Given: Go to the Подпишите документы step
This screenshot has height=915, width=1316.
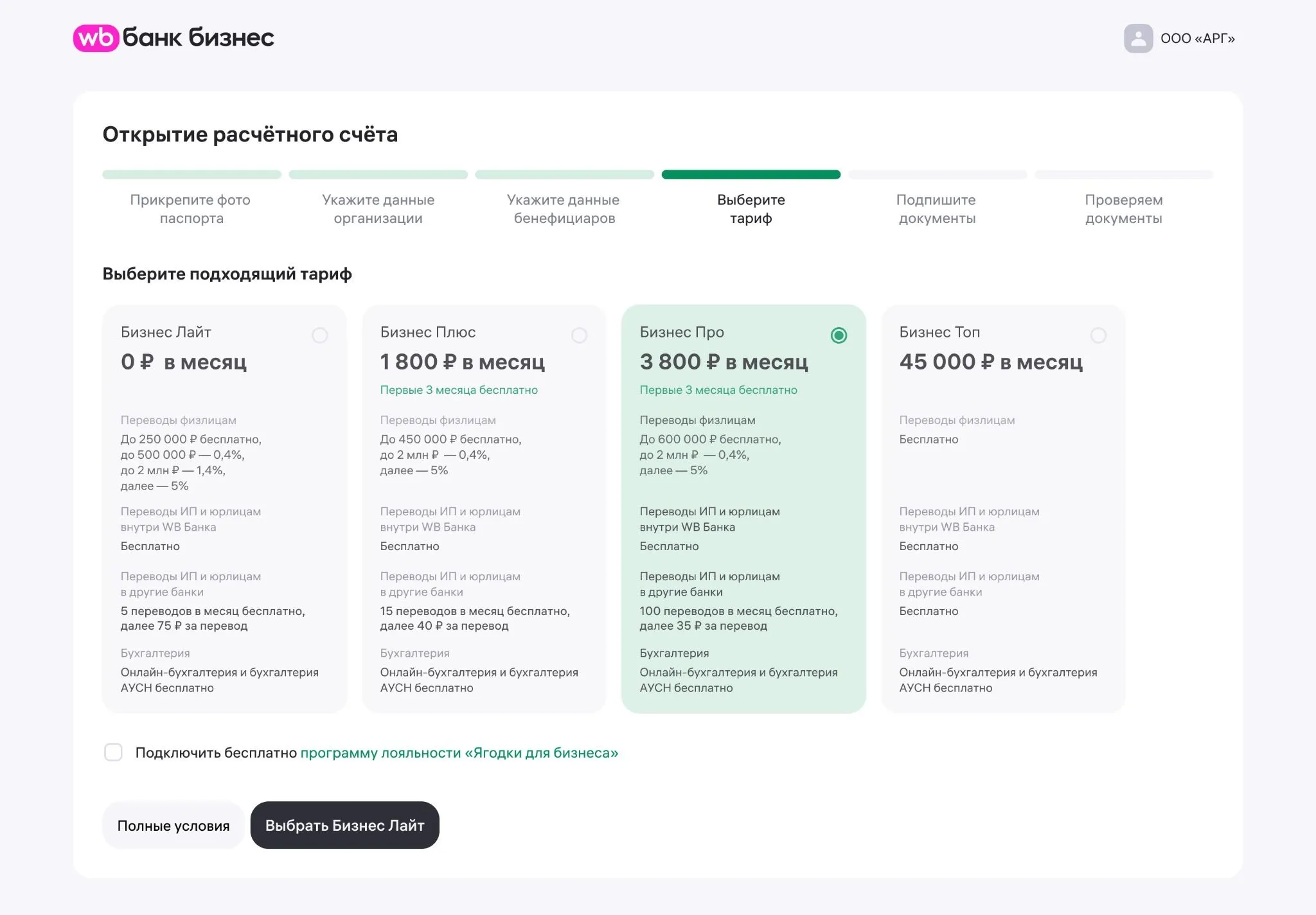Looking at the screenshot, I should 937,209.
